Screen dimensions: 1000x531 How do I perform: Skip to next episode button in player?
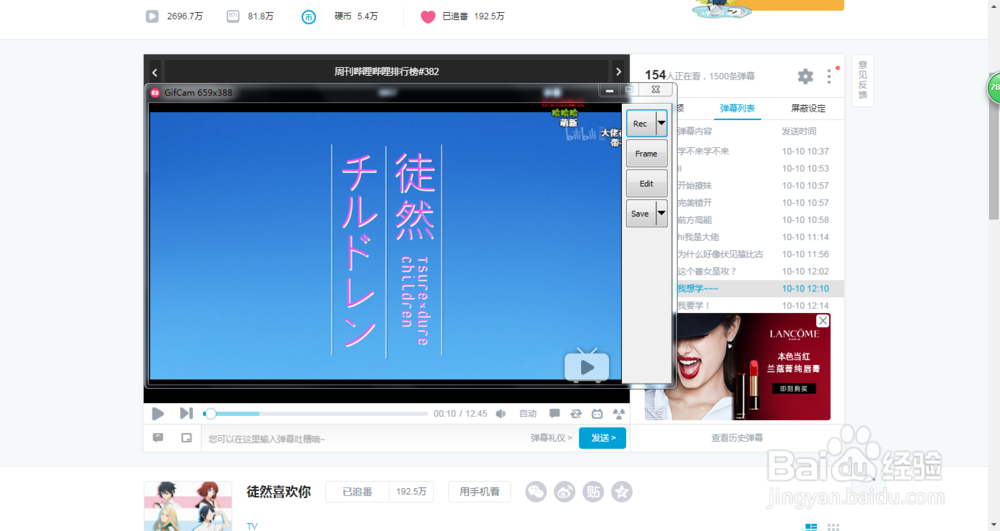click(x=186, y=414)
